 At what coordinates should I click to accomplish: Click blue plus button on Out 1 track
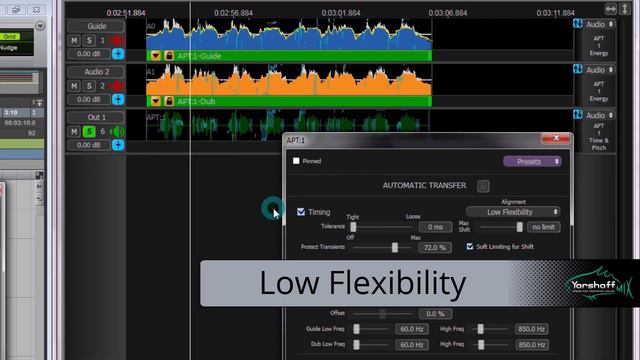[118, 145]
